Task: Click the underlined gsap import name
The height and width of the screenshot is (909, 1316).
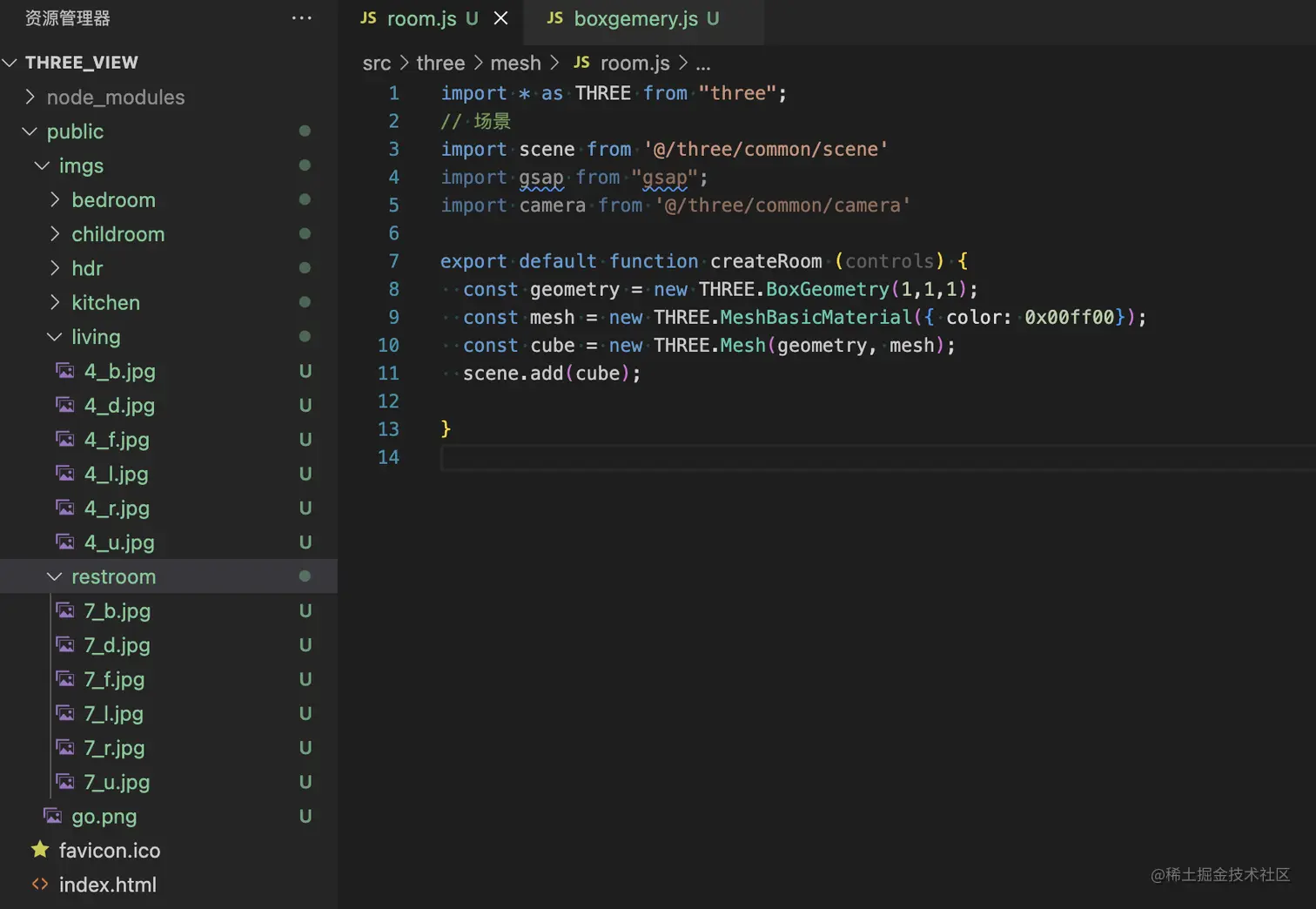Action: (x=541, y=178)
